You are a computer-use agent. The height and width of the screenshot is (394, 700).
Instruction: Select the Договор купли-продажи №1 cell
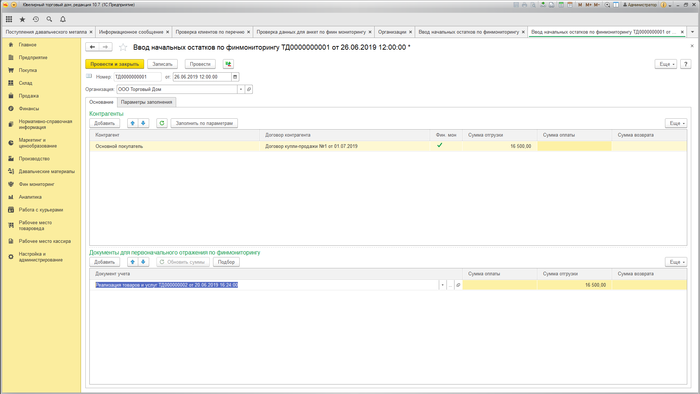pos(344,146)
